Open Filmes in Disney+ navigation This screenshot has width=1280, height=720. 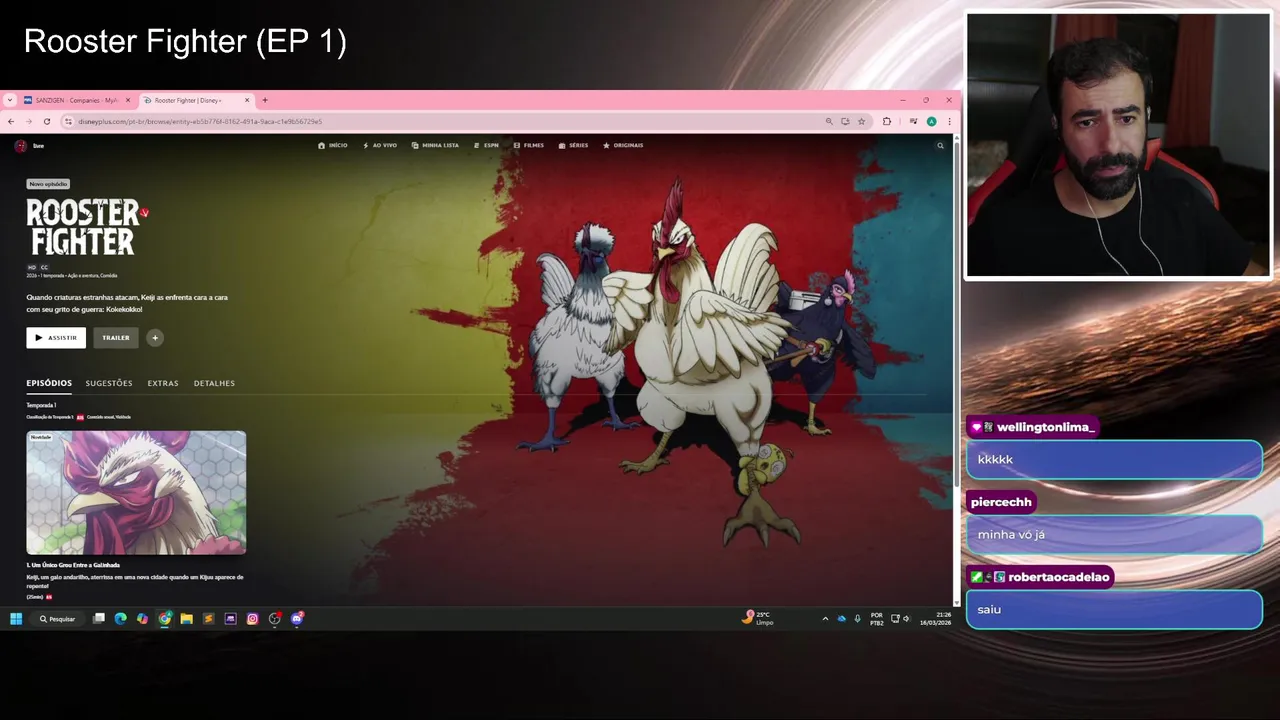(529, 146)
